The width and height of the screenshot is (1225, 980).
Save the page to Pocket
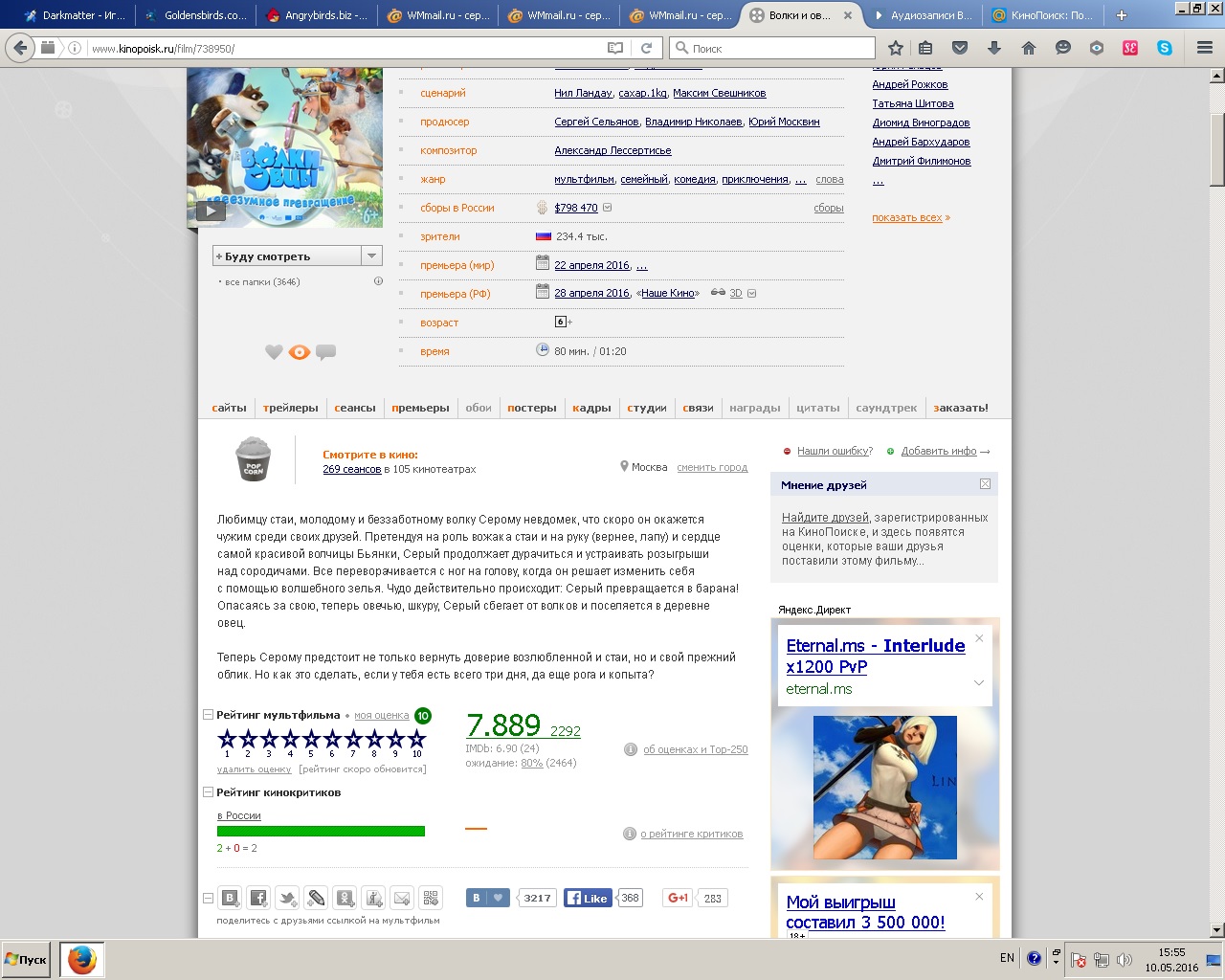coord(960,48)
